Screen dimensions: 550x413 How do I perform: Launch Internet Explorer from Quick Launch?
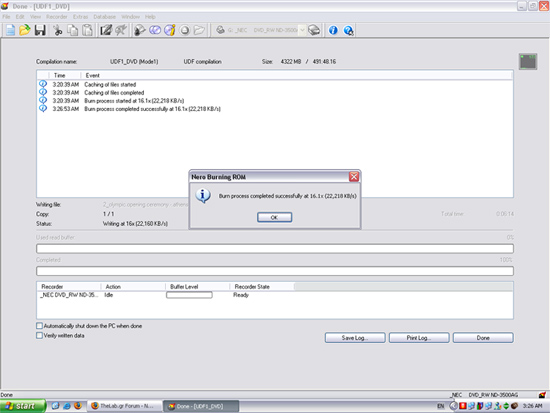(67, 406)
